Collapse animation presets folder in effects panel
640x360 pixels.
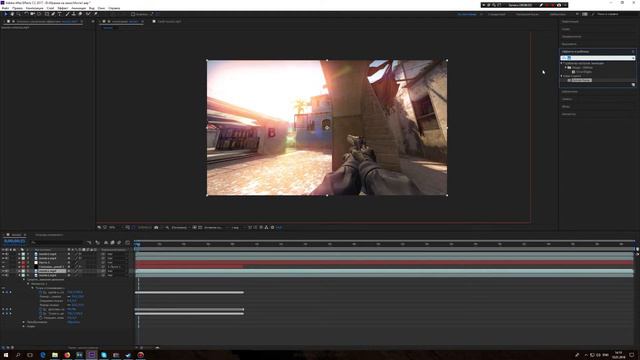pyautogui.click(x=562, y=63)
